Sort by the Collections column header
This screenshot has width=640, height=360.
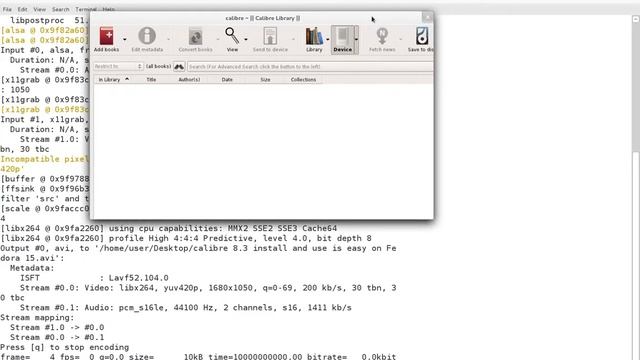tap(303, 80)
